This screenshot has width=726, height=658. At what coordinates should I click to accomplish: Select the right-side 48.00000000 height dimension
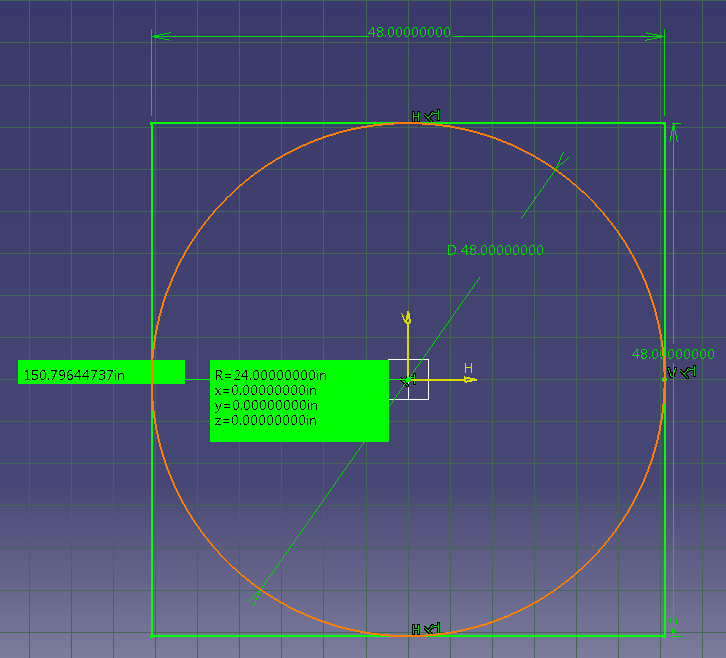(672, 354)
